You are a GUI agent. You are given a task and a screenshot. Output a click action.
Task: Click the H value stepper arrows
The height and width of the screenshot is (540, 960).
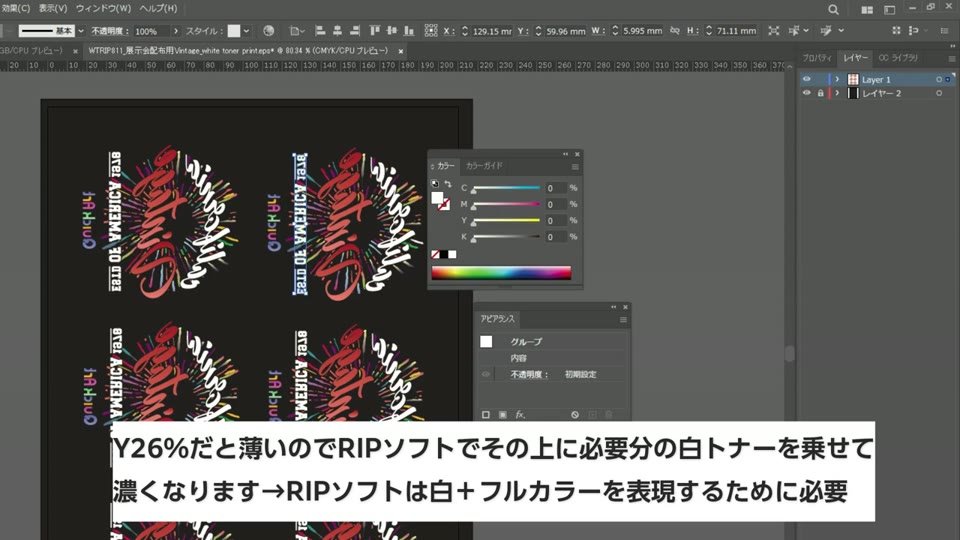[x=709, y=31]
